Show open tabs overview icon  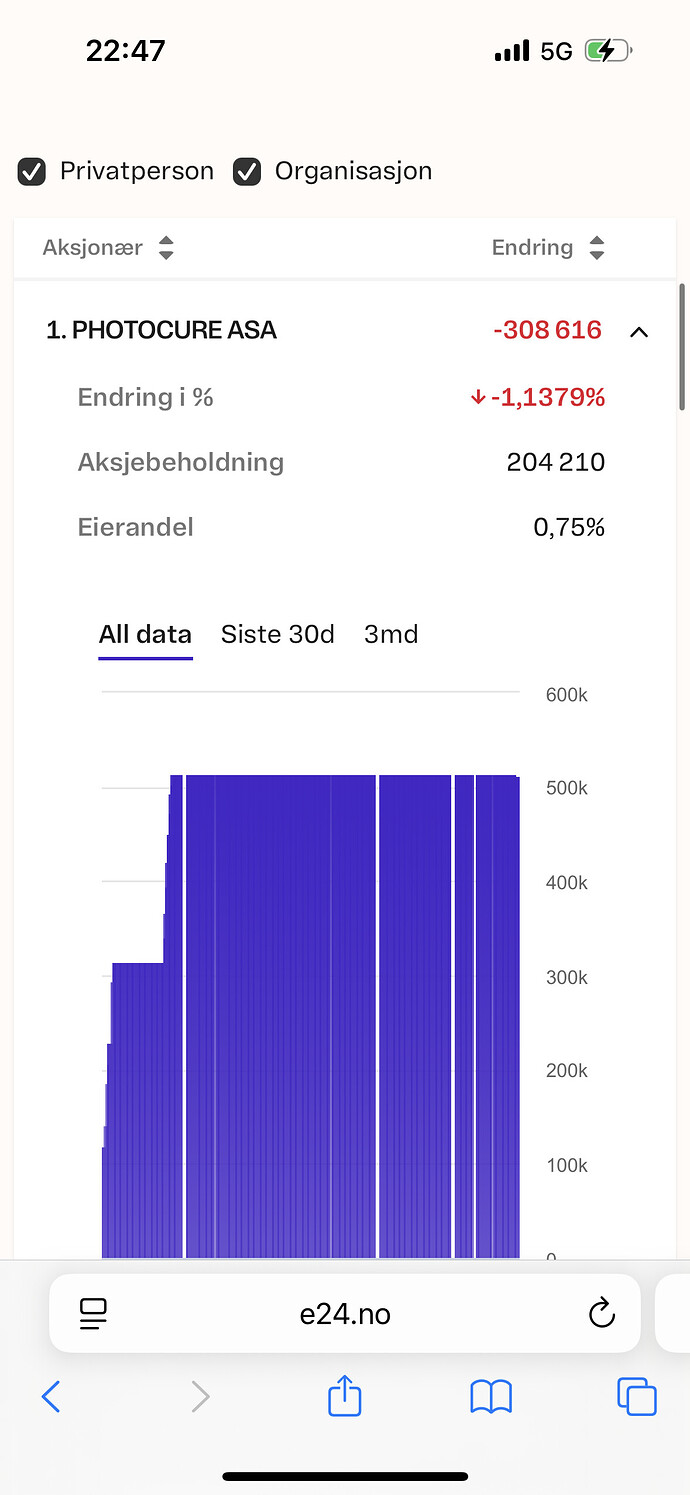(637, 1397)
